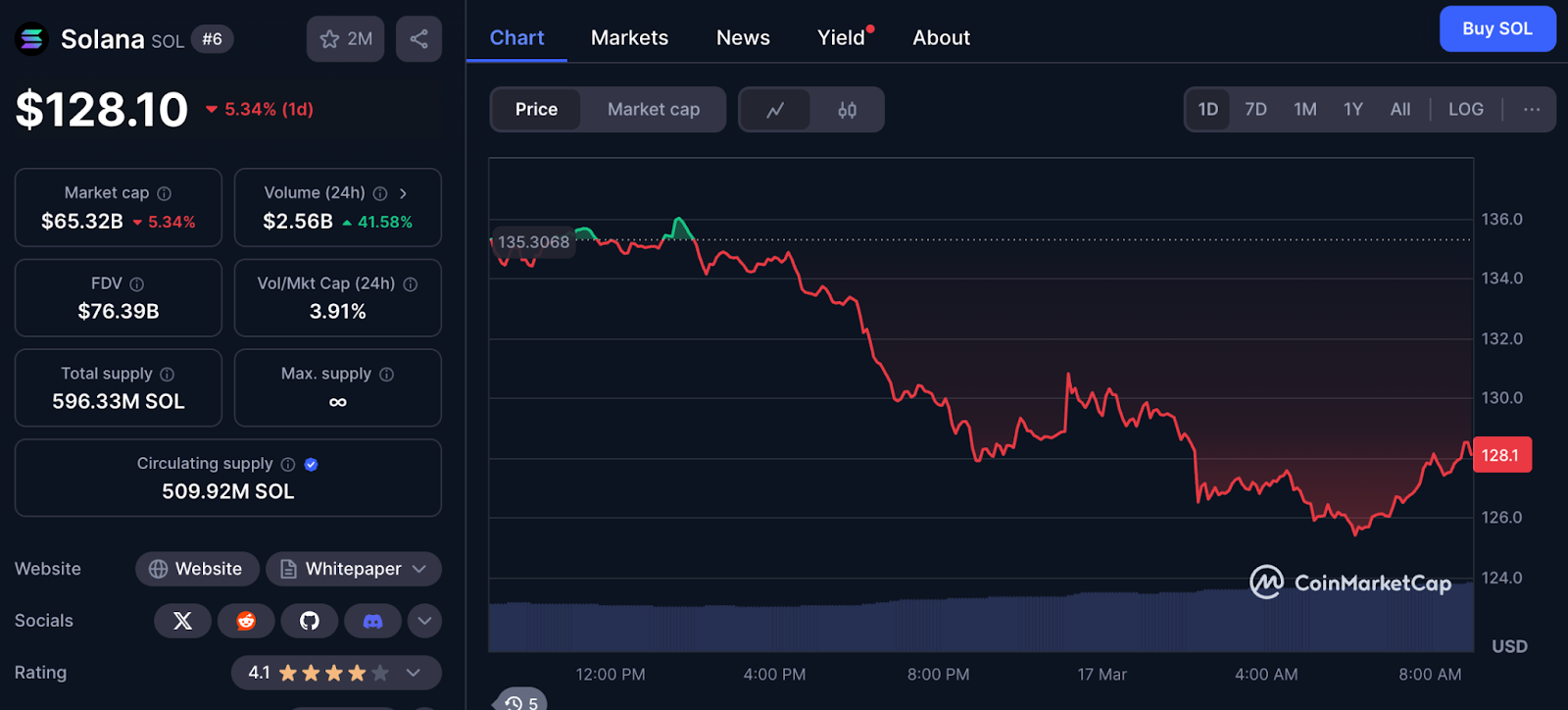This screenshot has width=1568, height=710.
Task: Select the line chart view icon
Action: pos(775,110)
